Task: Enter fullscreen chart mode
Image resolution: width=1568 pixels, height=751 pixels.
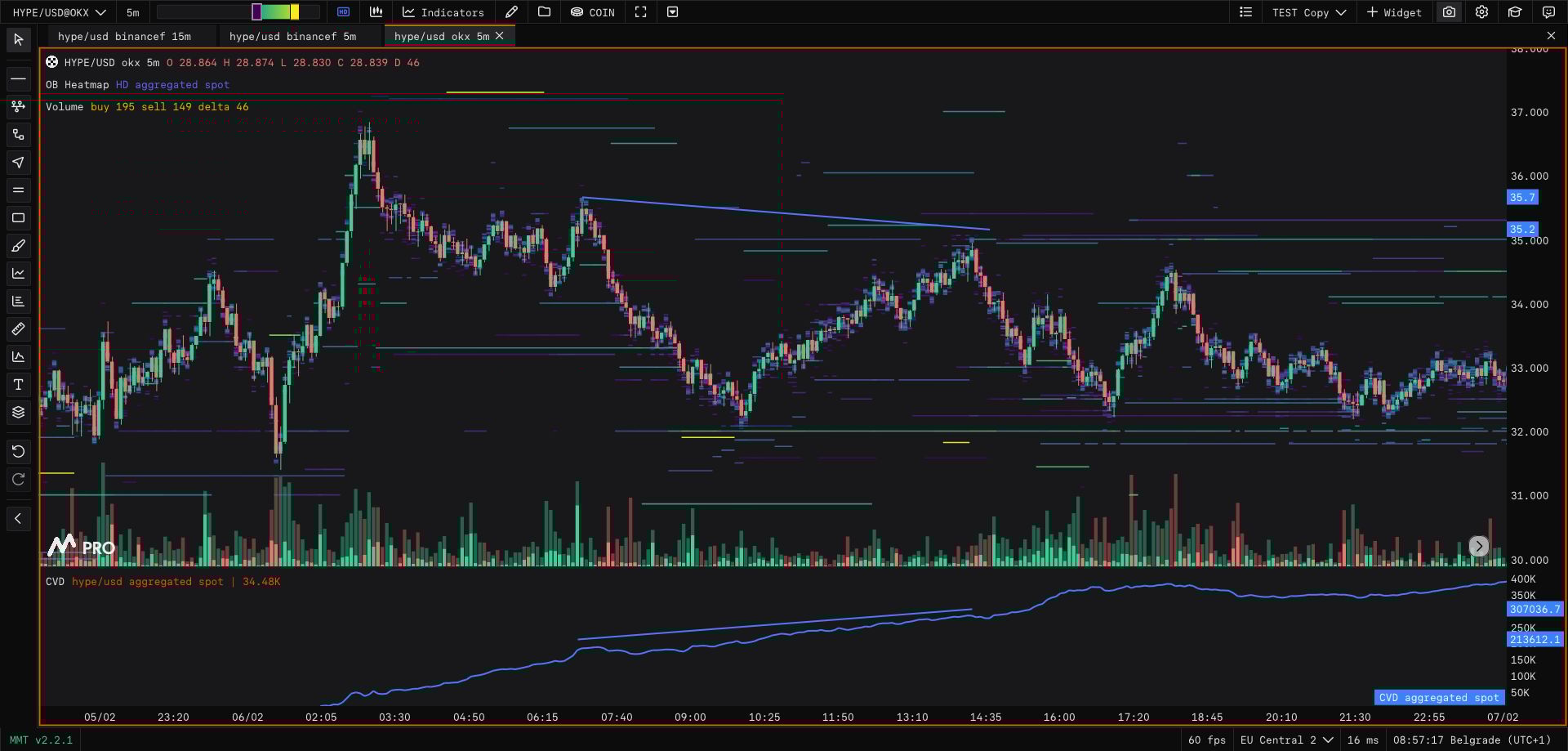Action: tap(641, 12)
